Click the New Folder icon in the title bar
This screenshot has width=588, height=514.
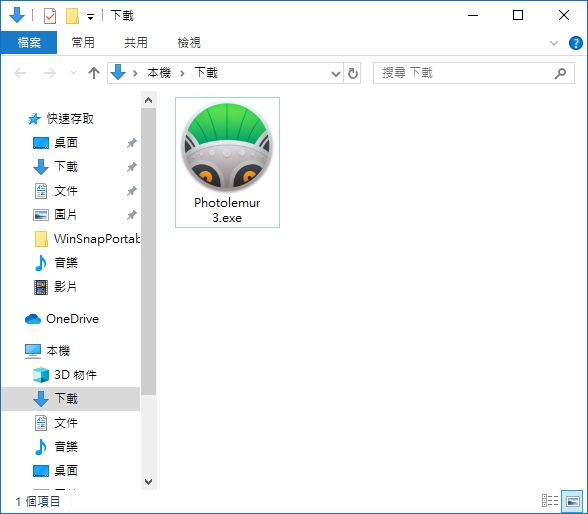[x=72, y=16]
